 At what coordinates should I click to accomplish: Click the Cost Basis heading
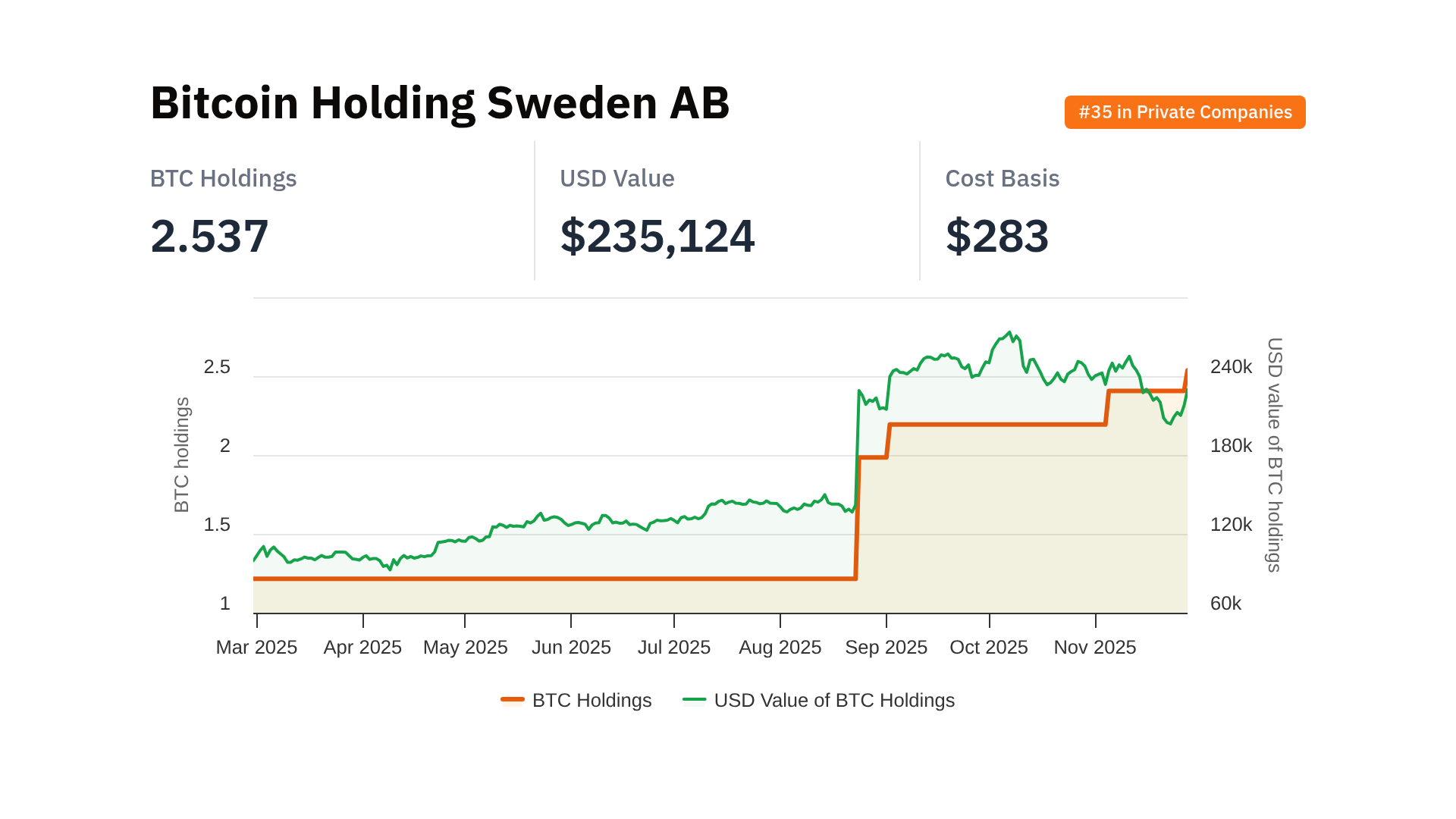[x=1002, y=178]
